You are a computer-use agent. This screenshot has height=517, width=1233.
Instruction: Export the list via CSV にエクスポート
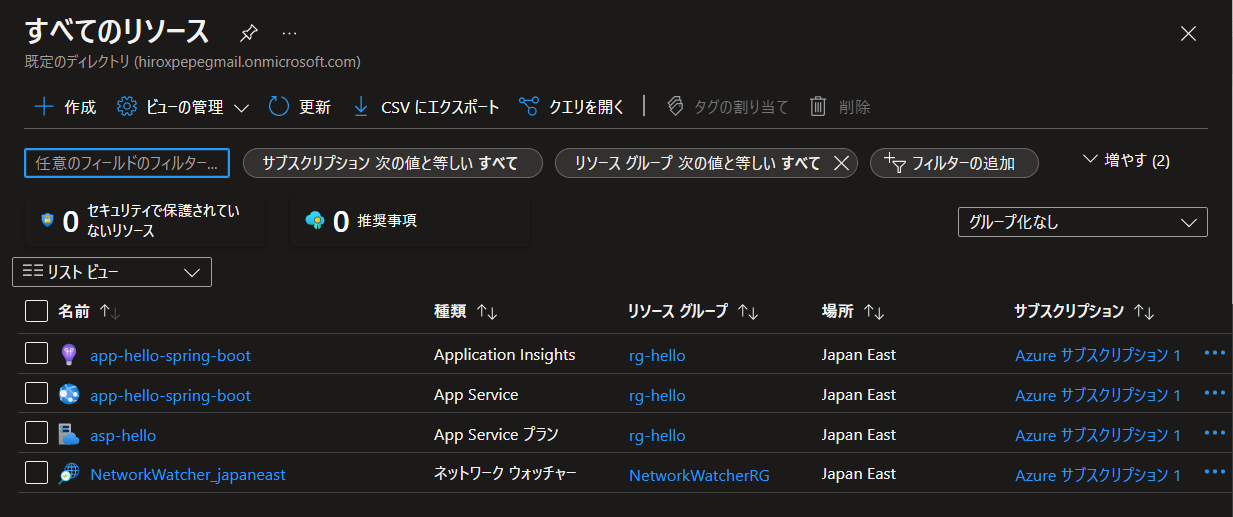426,107
